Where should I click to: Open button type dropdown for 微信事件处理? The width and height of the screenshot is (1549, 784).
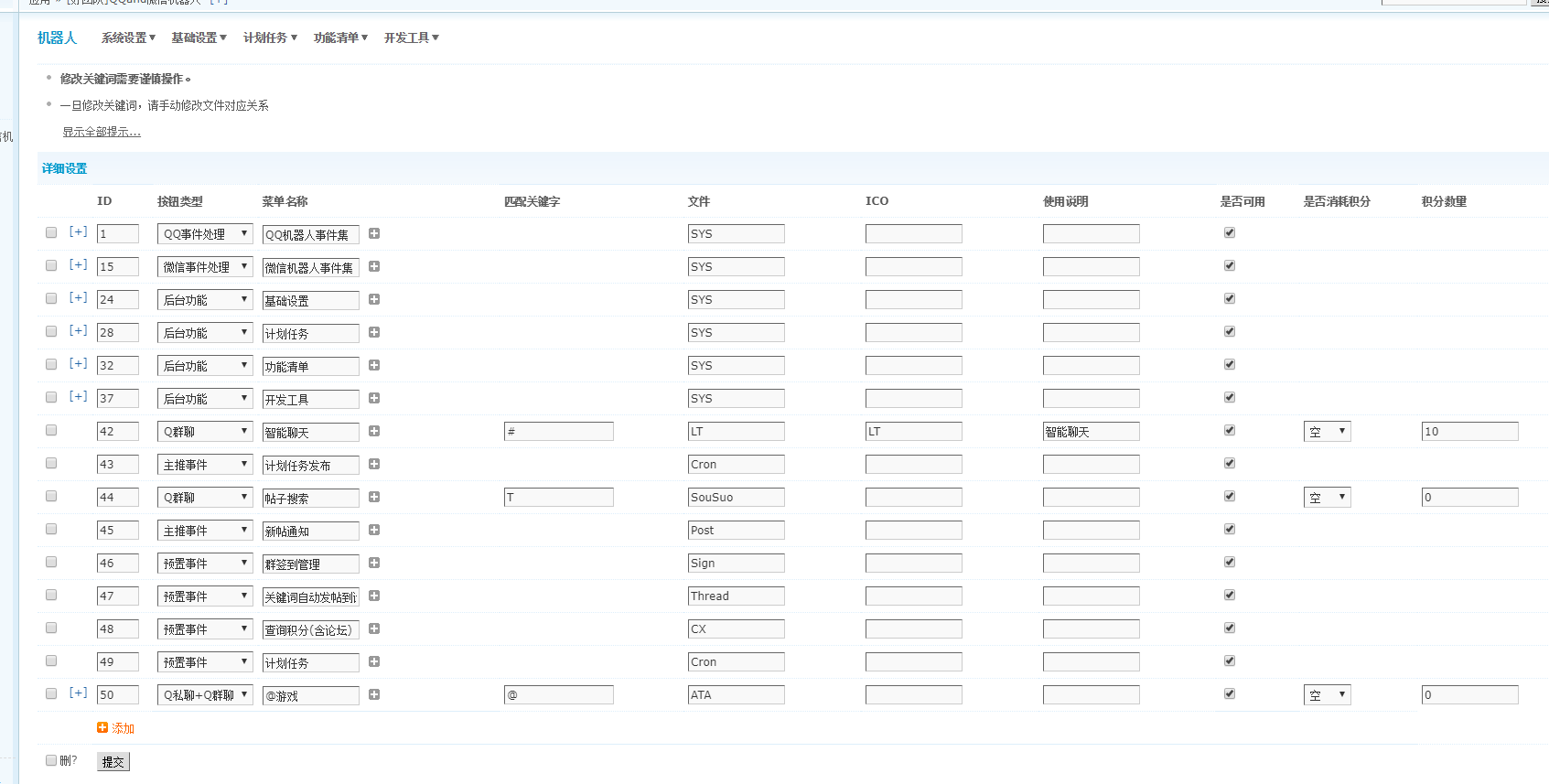pos(205,267)
